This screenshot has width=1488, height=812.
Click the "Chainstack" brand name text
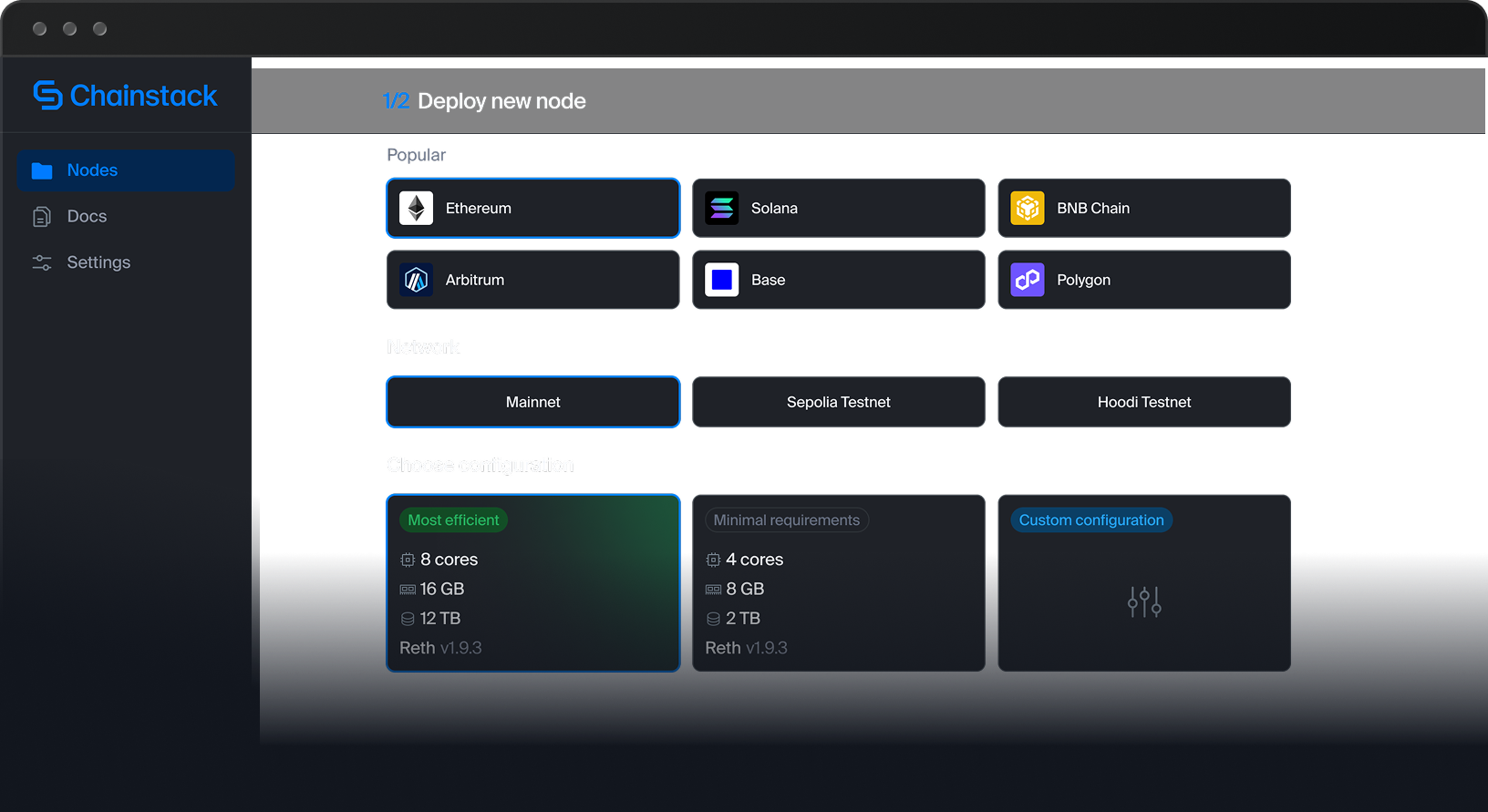pos(144,96)
